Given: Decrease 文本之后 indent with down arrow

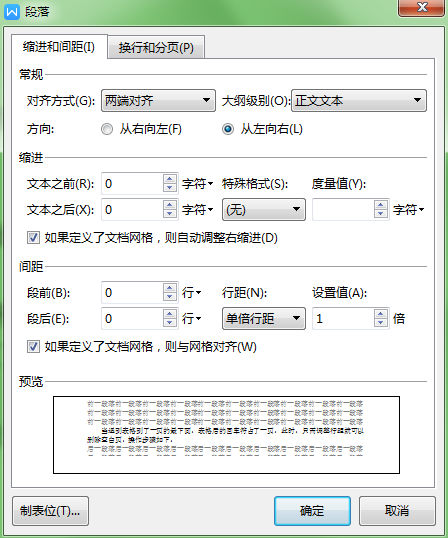Looking at the screenshot, I should pos(169,214).
